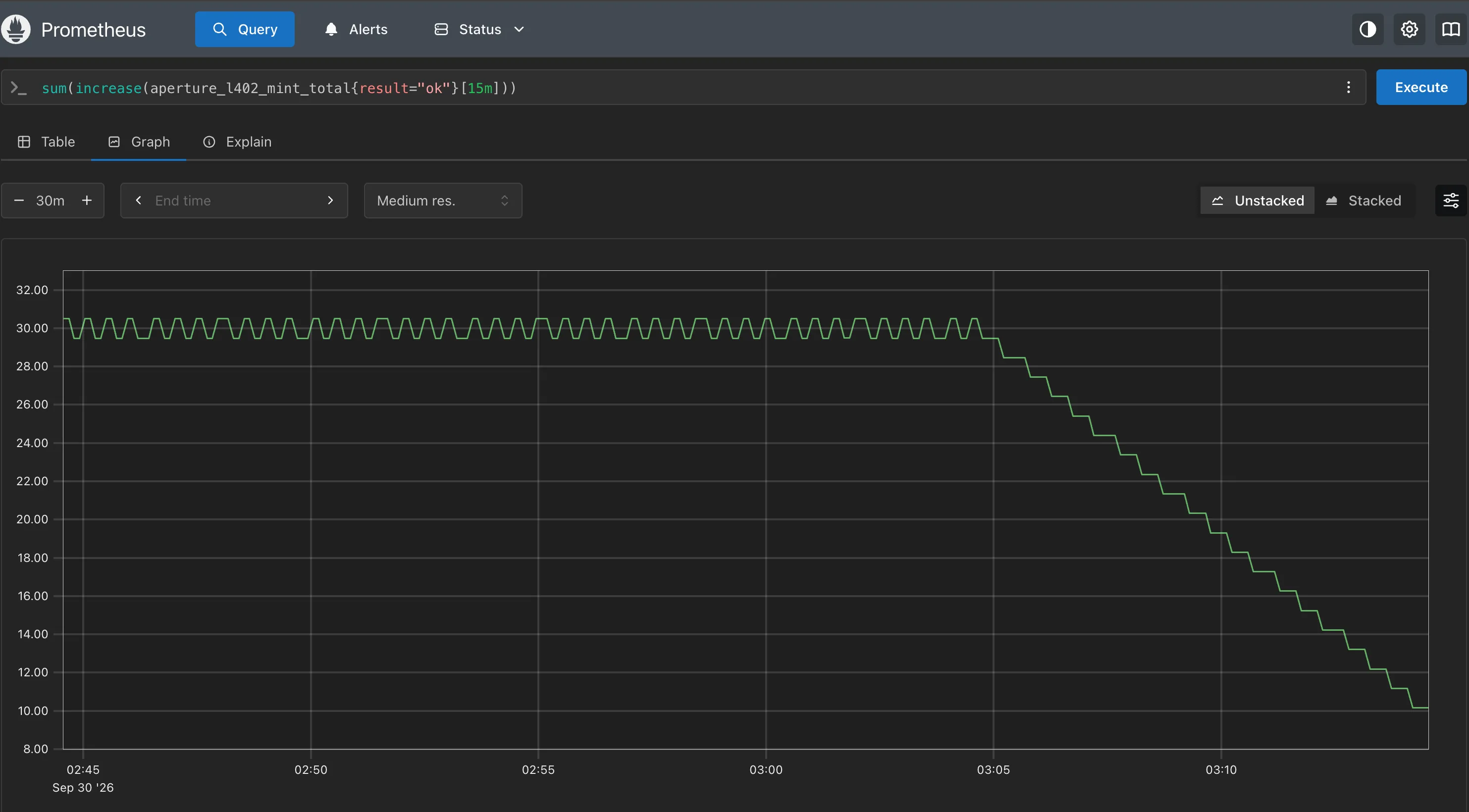Image resolution: width=1469 pixels, height=812 pixels.
Task: Click the 20.00 y-axis label
Action: pos(32,519)
